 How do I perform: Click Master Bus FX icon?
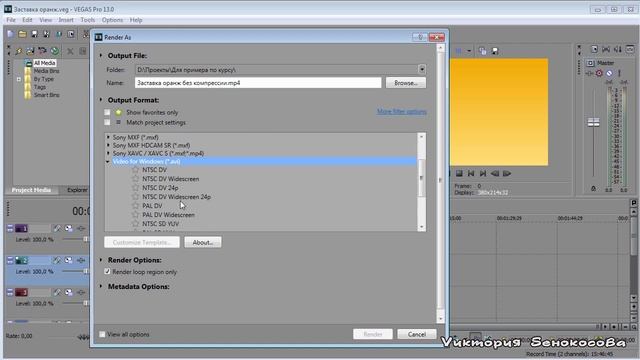pyautogui.click(x=589, y=73)
